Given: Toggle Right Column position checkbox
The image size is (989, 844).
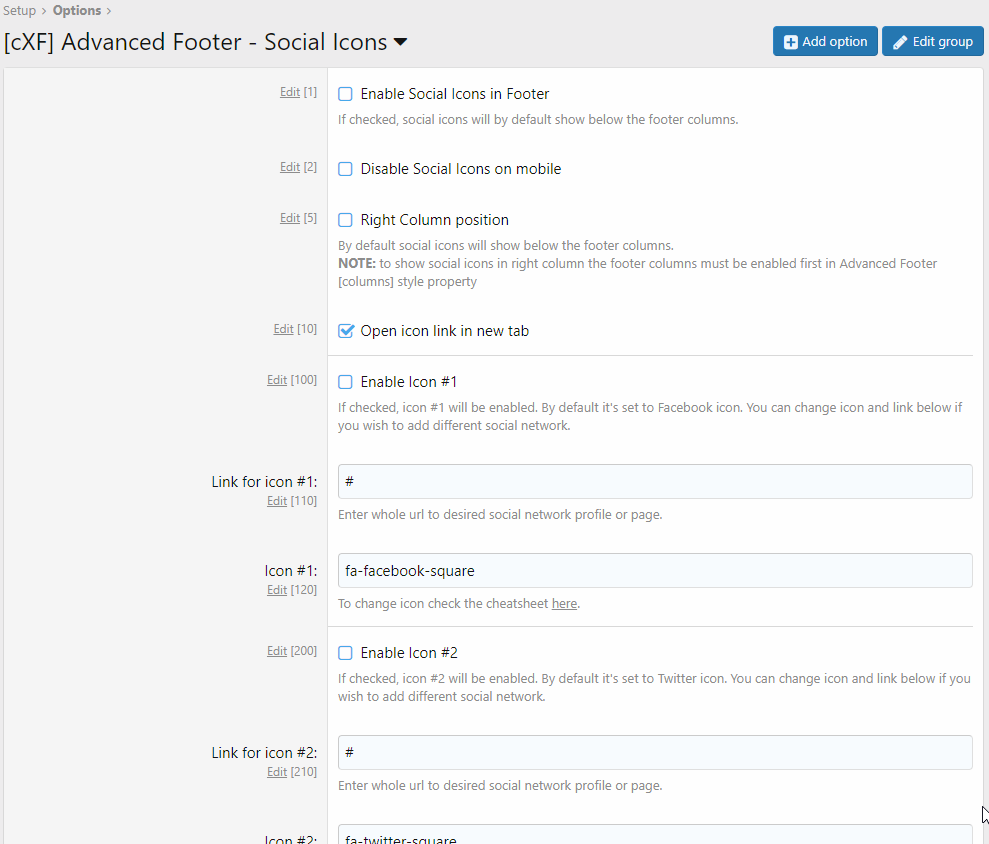Looking at the screenshot, I should tap(345, 220).
